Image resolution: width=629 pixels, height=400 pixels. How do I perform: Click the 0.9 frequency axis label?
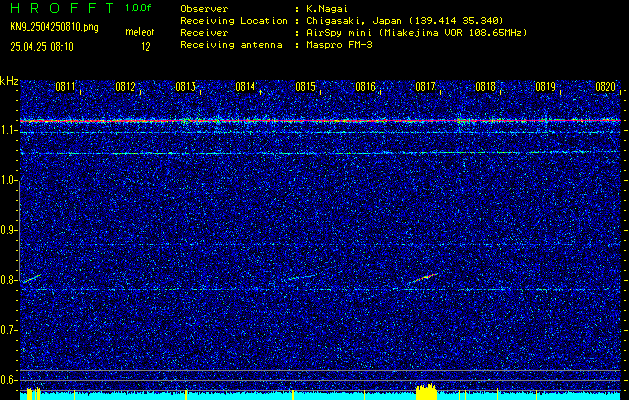8,230
